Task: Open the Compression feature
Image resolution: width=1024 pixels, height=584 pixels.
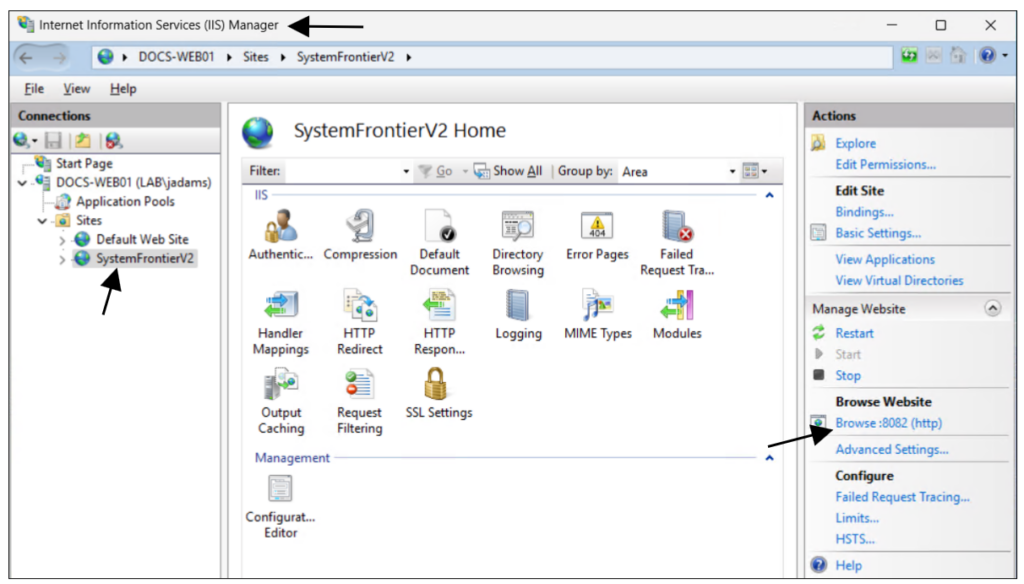Action: tap(360, 226)
